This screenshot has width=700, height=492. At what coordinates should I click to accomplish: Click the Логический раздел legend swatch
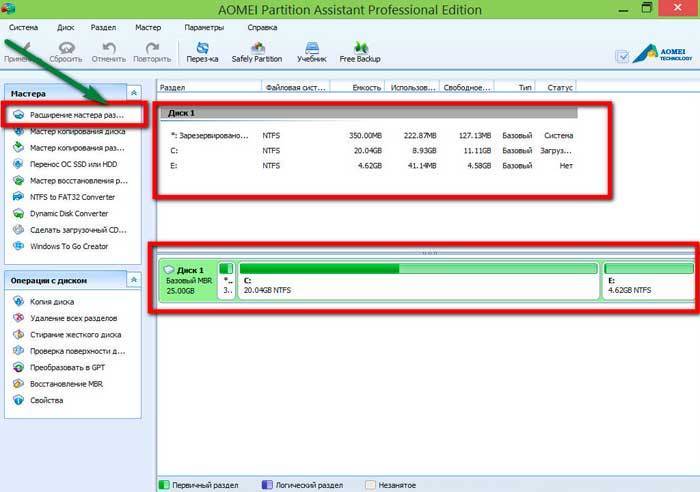(x=267, y=485)
